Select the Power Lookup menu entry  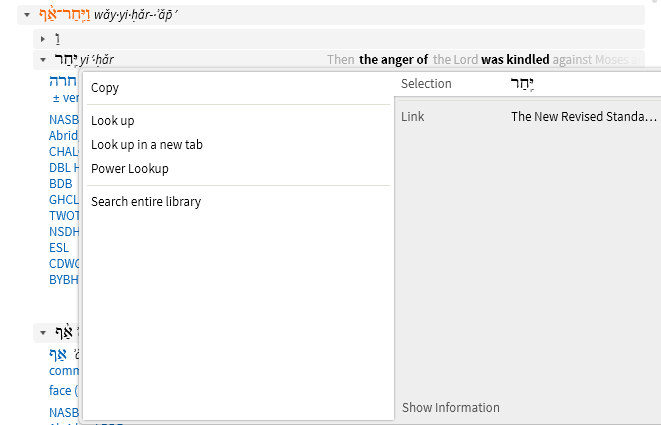129,169
